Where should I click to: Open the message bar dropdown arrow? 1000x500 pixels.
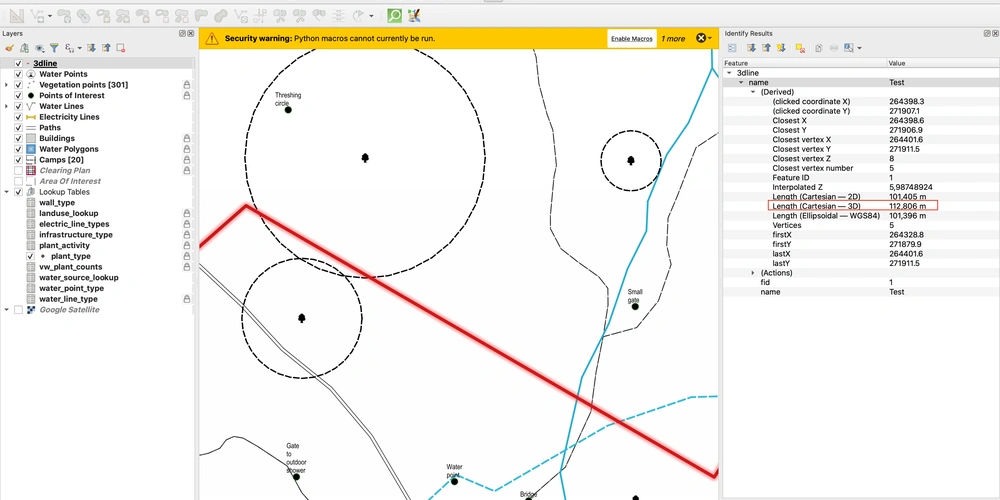710,38
